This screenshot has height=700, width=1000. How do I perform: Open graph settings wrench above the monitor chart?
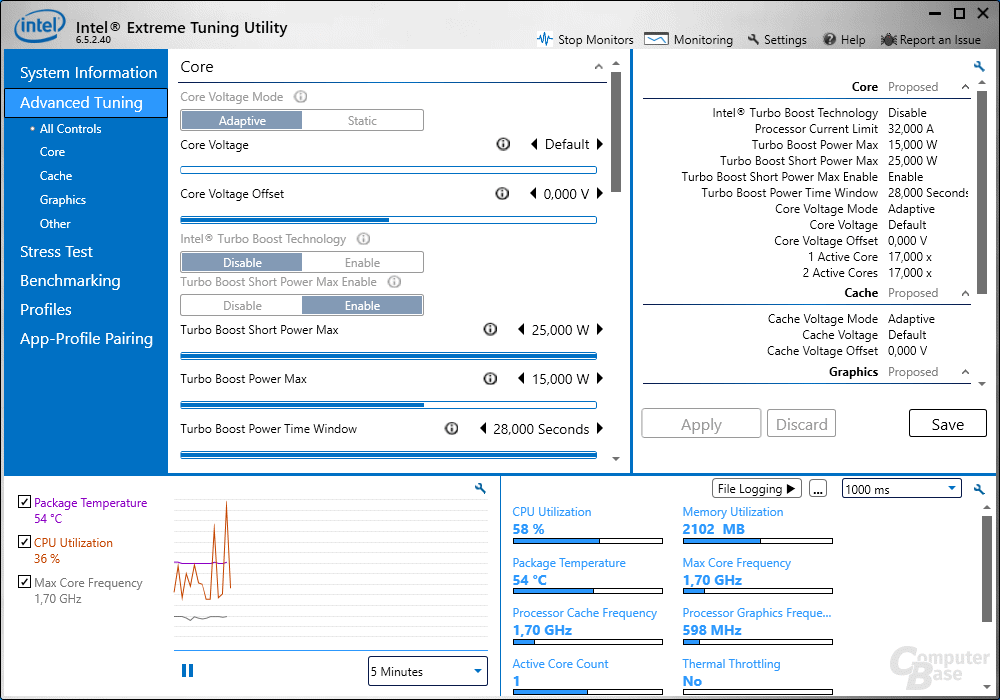(480, 489)
